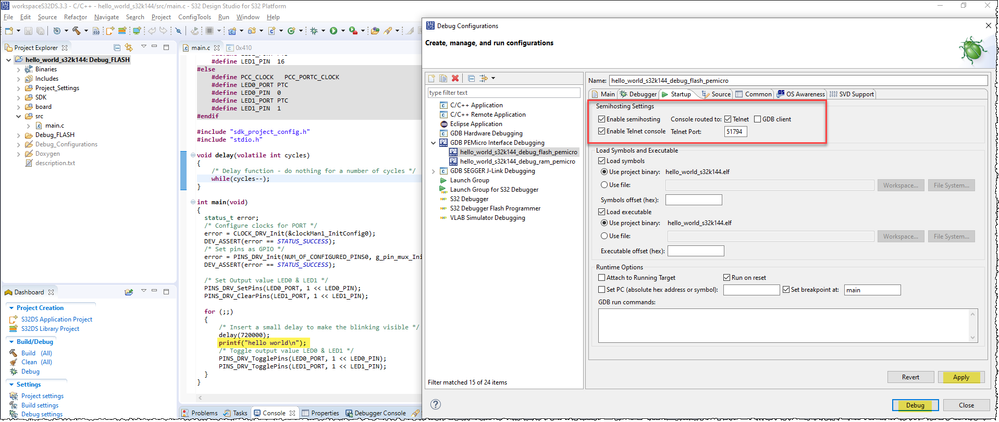Expand the Binaries folder in Project Explorer

point(18,69)
